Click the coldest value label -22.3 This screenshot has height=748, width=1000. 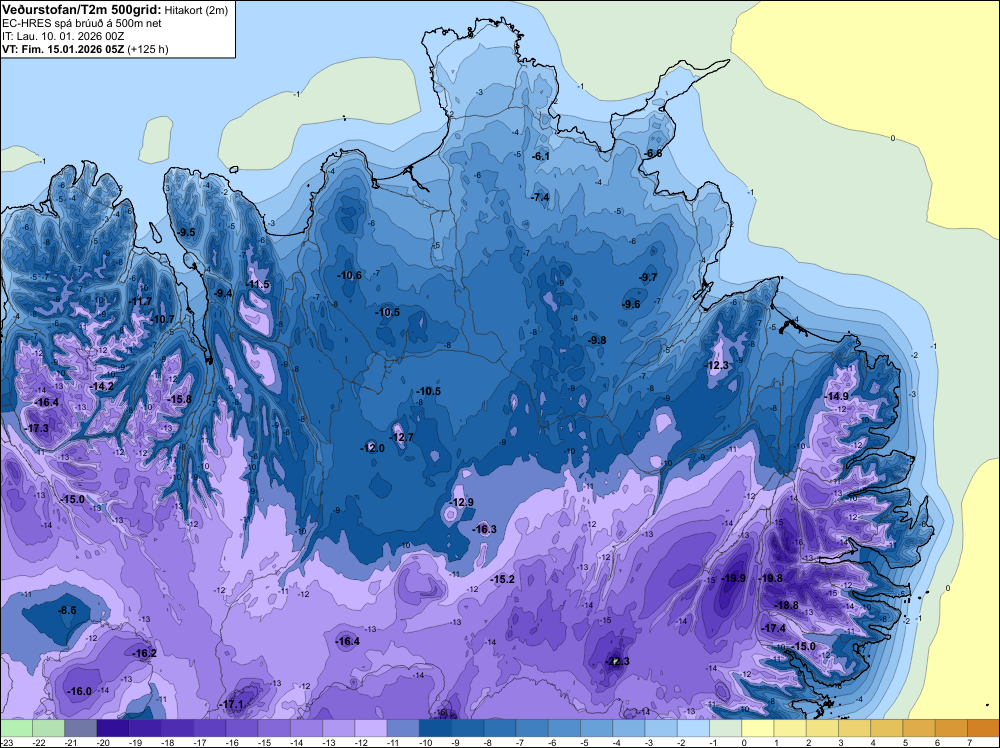(617, 661)
